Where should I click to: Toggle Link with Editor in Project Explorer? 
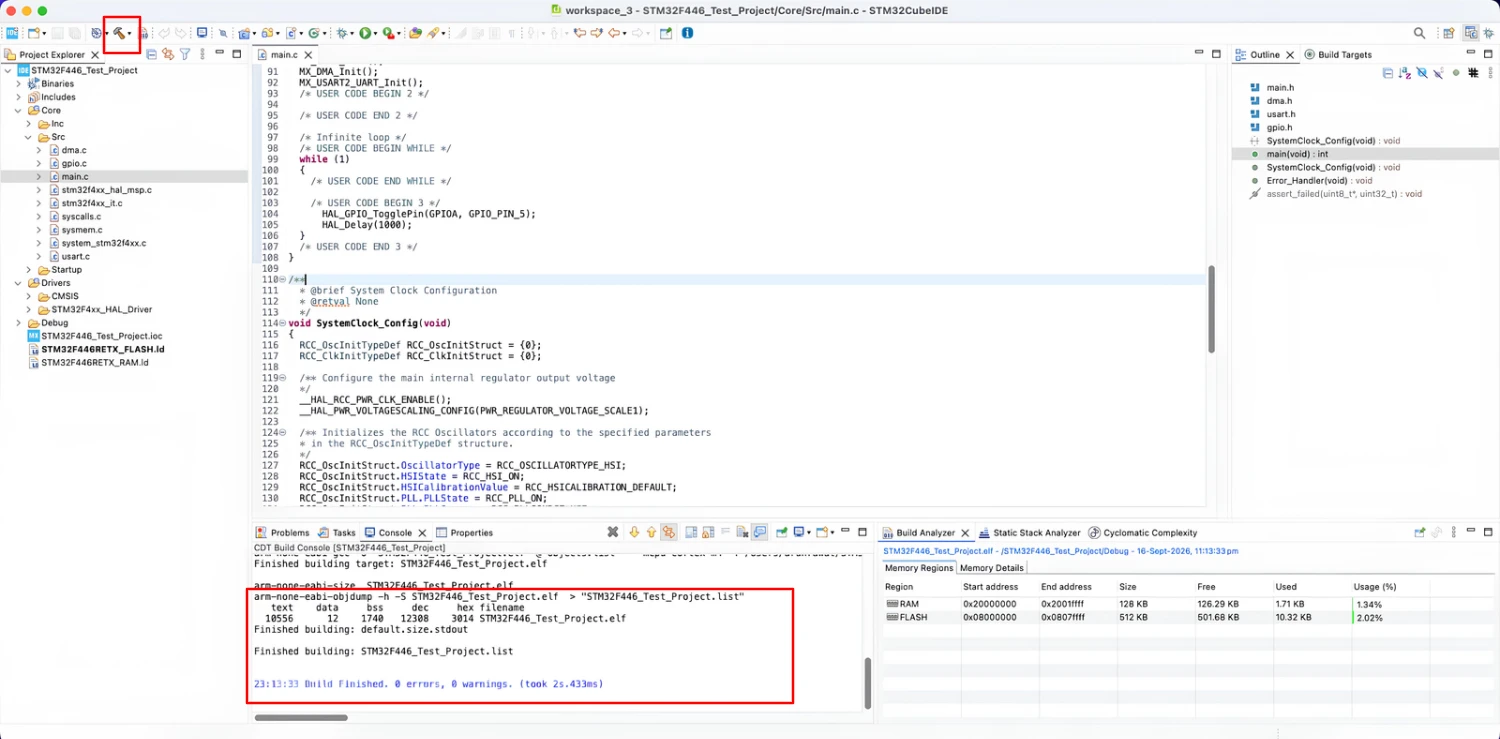point(167,54)
